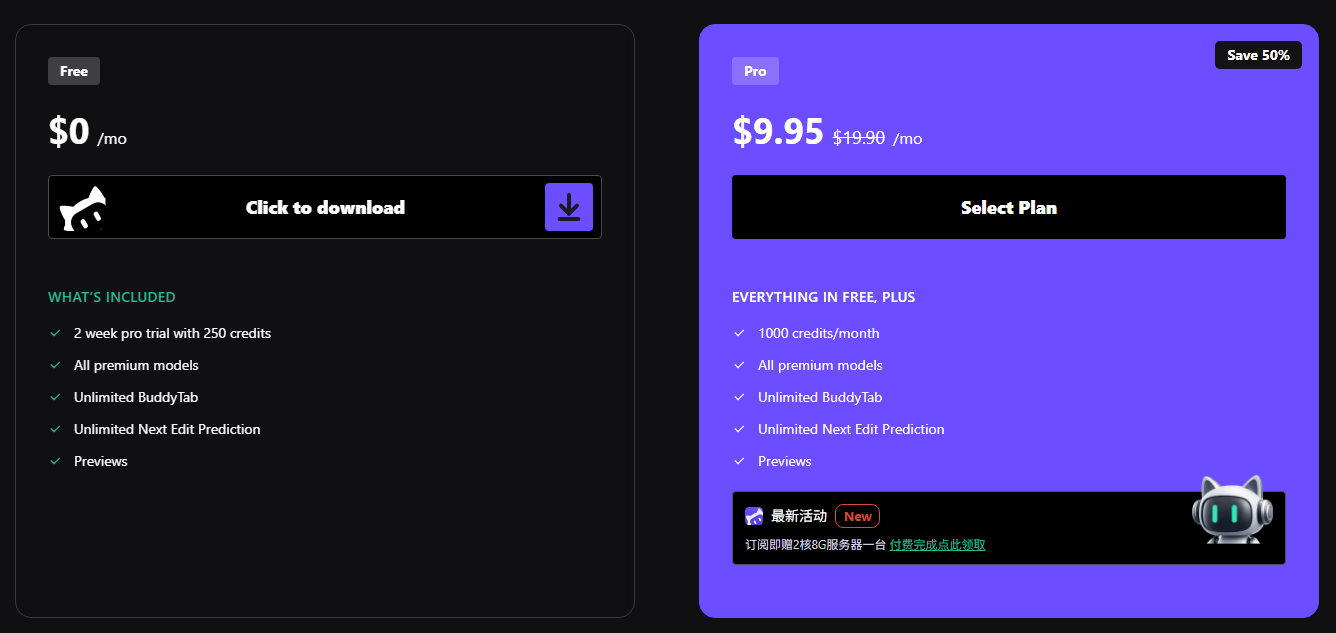The height and width of the screenshot is (633, 1336).
Task: Click the crossed-out $19.90 price
Action: (x=859, y=138)
